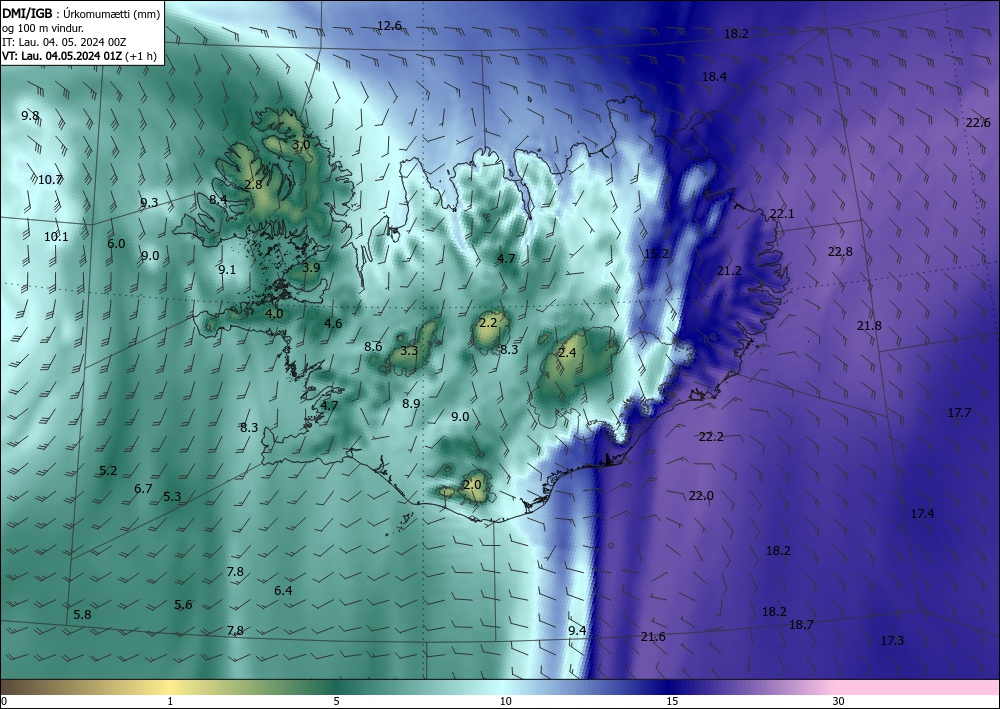Click the 8.4 value on the map

218,200
